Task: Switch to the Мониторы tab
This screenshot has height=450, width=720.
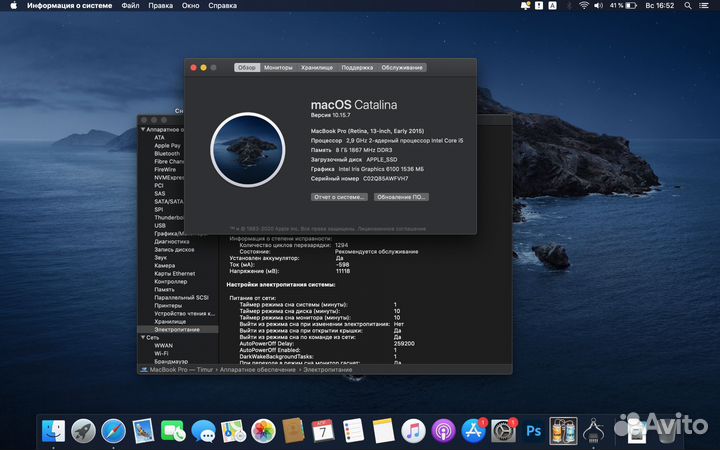Action: tap(278, 68)
